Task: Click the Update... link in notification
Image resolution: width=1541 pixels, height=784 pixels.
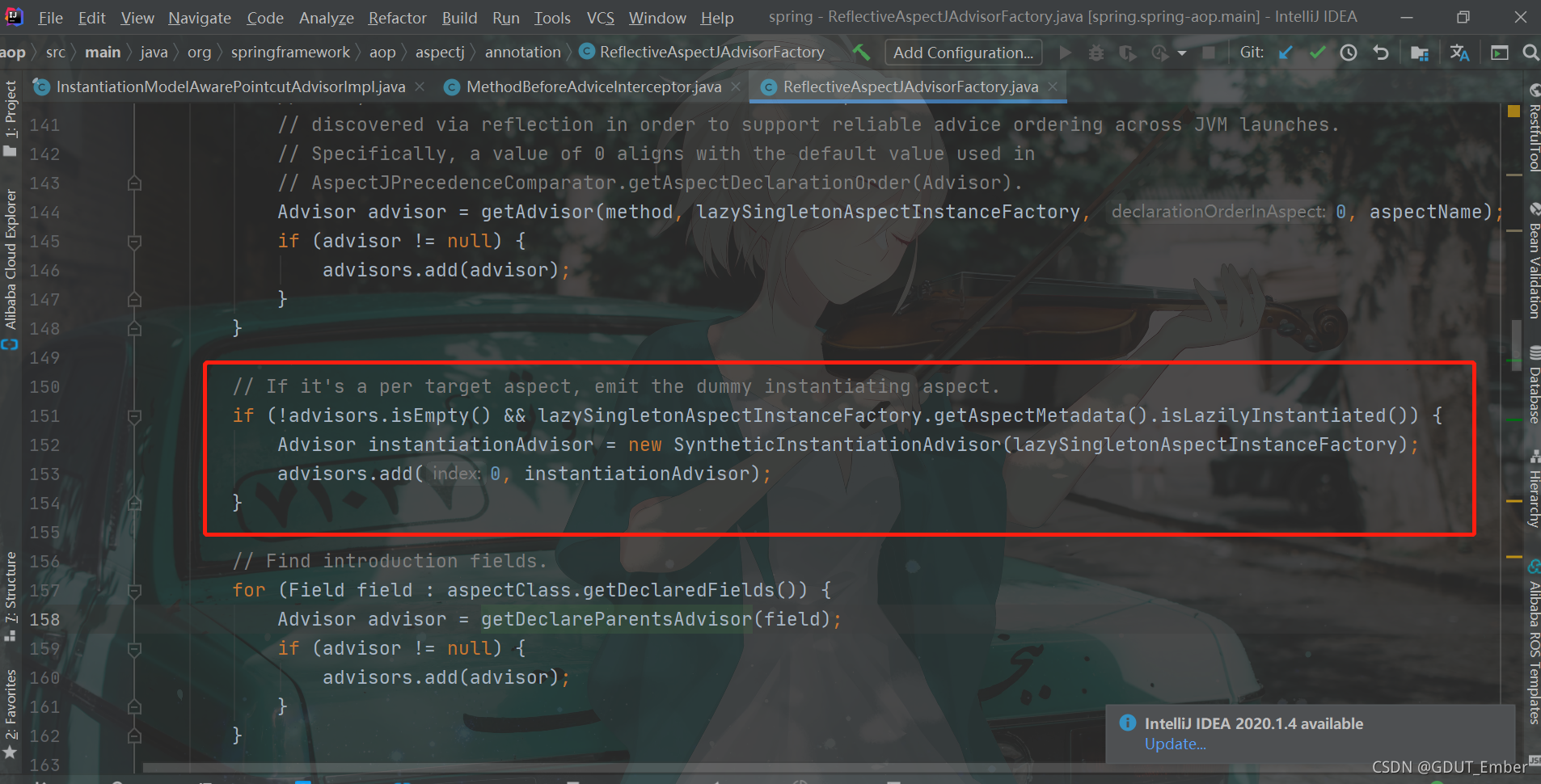Action: (x=1175, y=744)
